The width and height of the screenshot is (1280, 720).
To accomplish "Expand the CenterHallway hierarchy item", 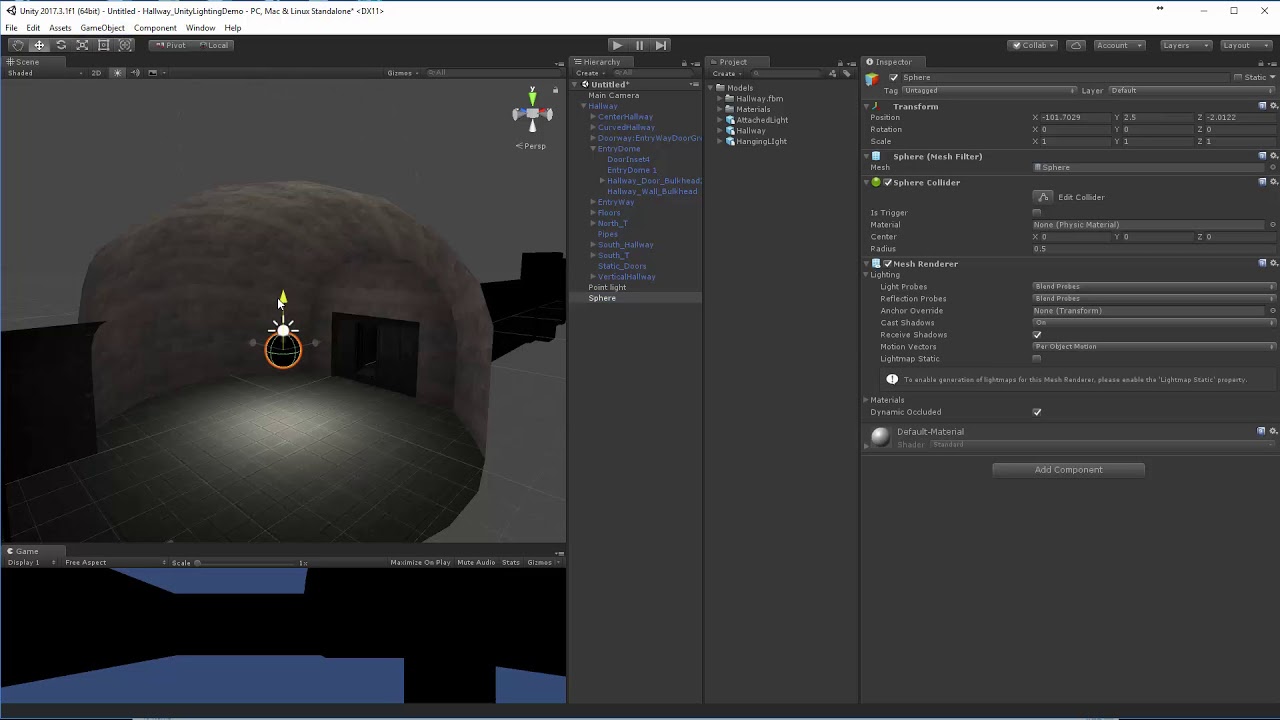I will 593,117.
